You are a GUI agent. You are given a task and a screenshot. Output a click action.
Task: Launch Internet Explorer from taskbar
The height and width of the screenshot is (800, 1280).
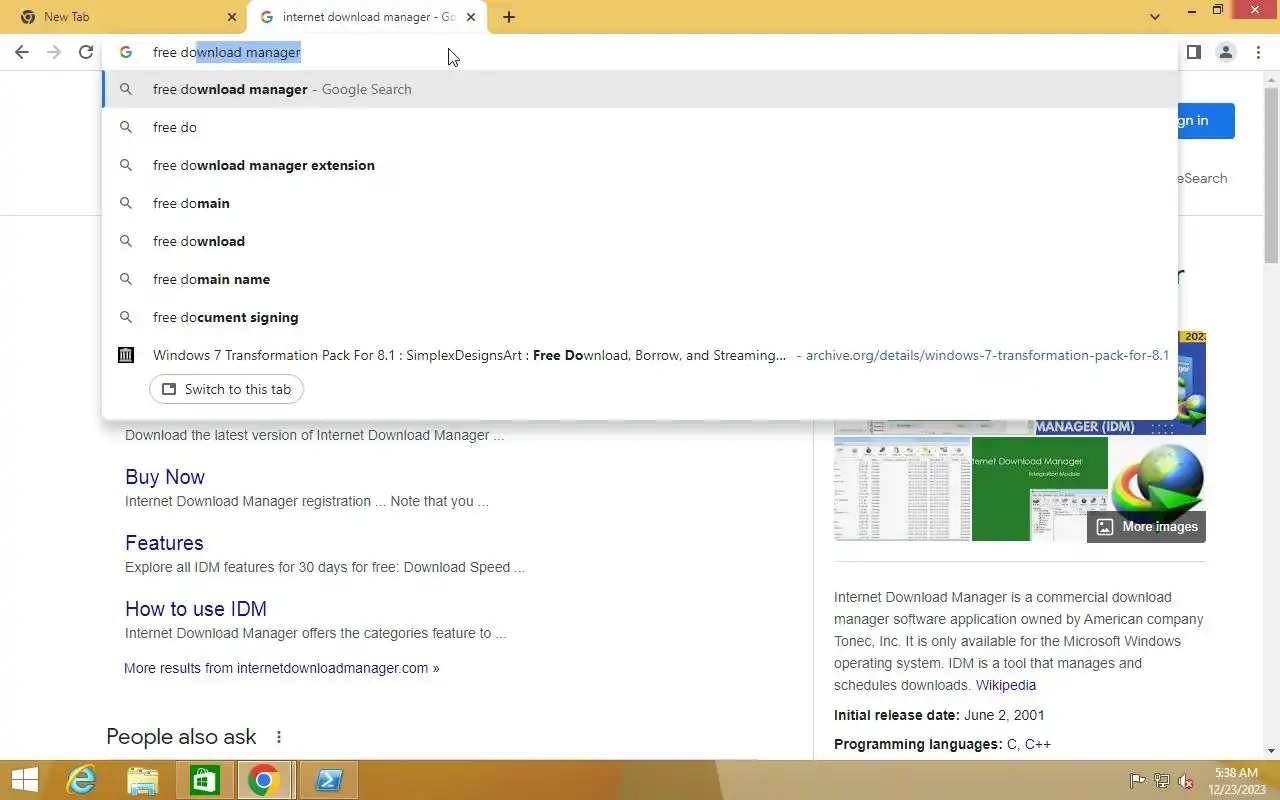point(82,780)
